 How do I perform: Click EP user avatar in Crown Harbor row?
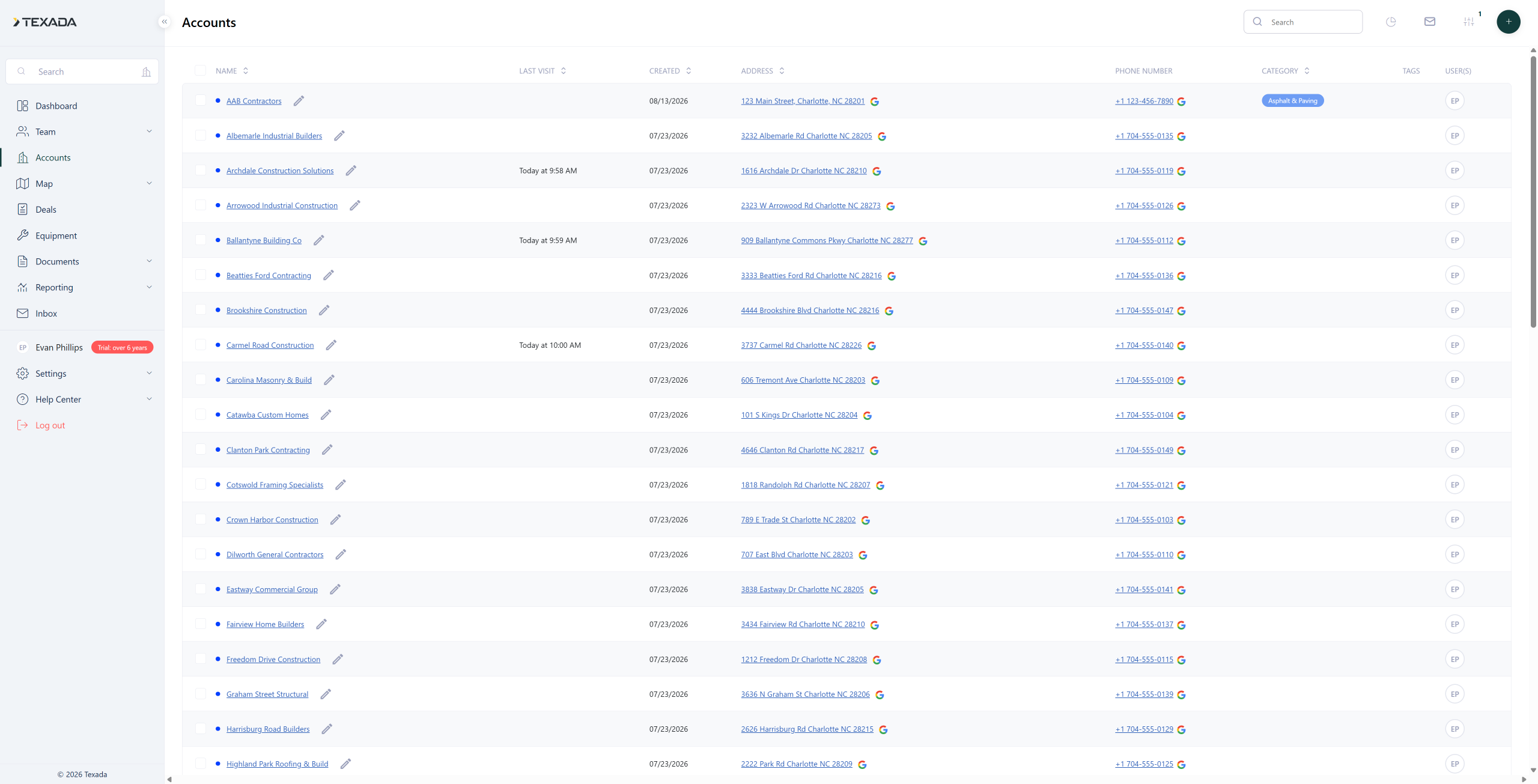point(1454,520)
